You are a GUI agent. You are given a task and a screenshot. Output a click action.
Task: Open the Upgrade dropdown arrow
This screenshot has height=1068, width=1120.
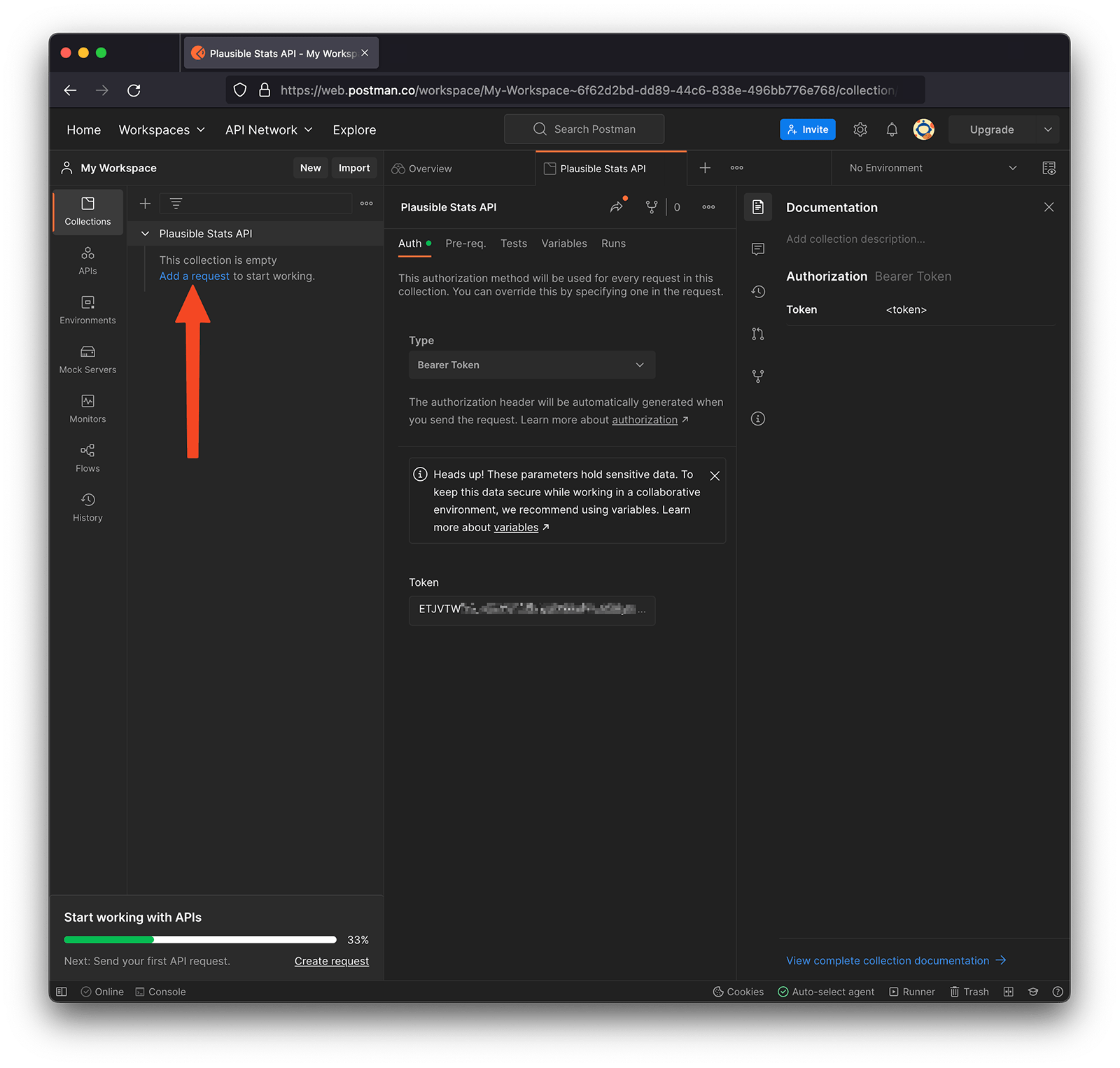pyautogui.click(x=1047, y=129)
